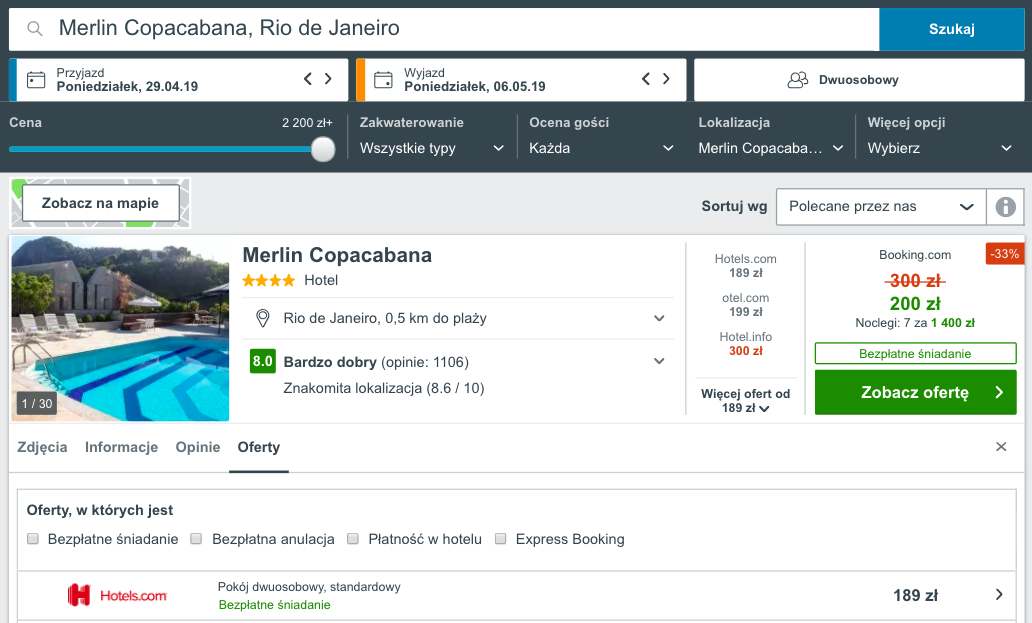The height and width of the screenshot is (623, 1032).
Task: Toggle Bezpłatna anulacja filter checkbox
Action: (x=196, y=539)
